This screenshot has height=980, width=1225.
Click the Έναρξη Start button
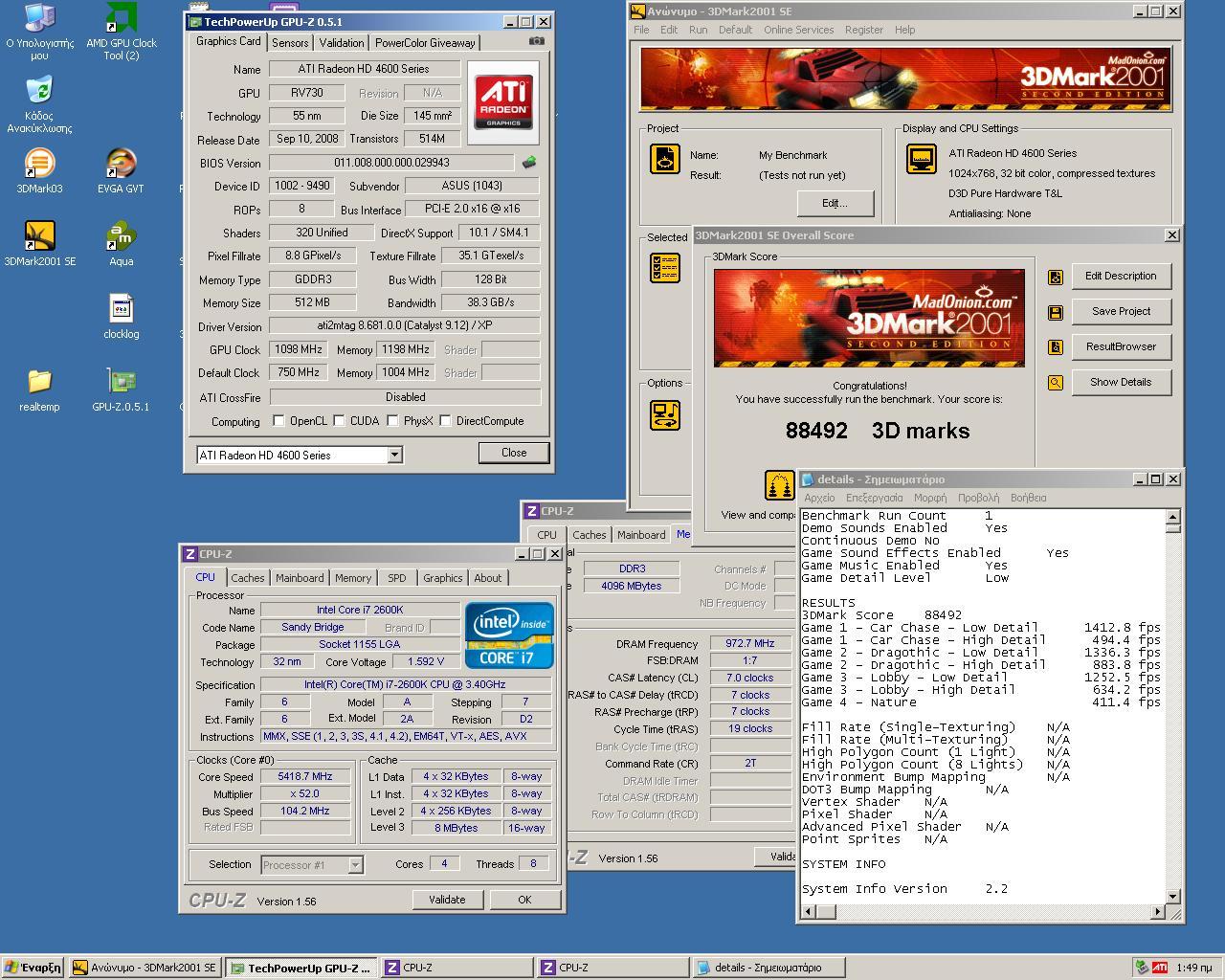click(33, 968)
